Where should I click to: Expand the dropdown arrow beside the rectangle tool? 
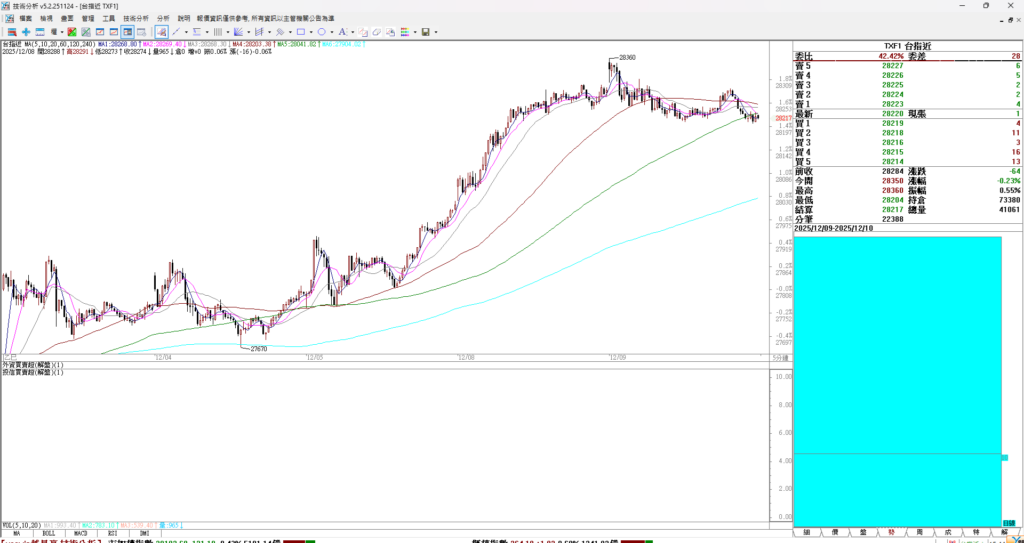pyautogui.click(x=311, y=32)
